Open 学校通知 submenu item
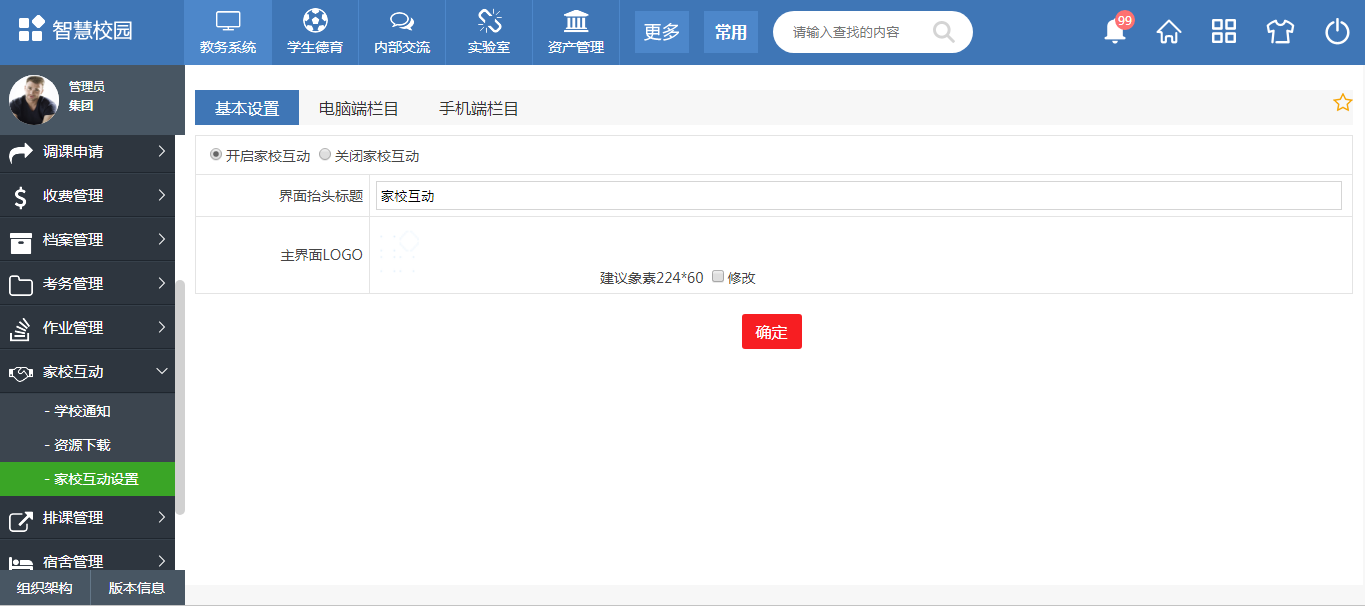Viewport: 1365px width, 608px height. click(87, 411)
